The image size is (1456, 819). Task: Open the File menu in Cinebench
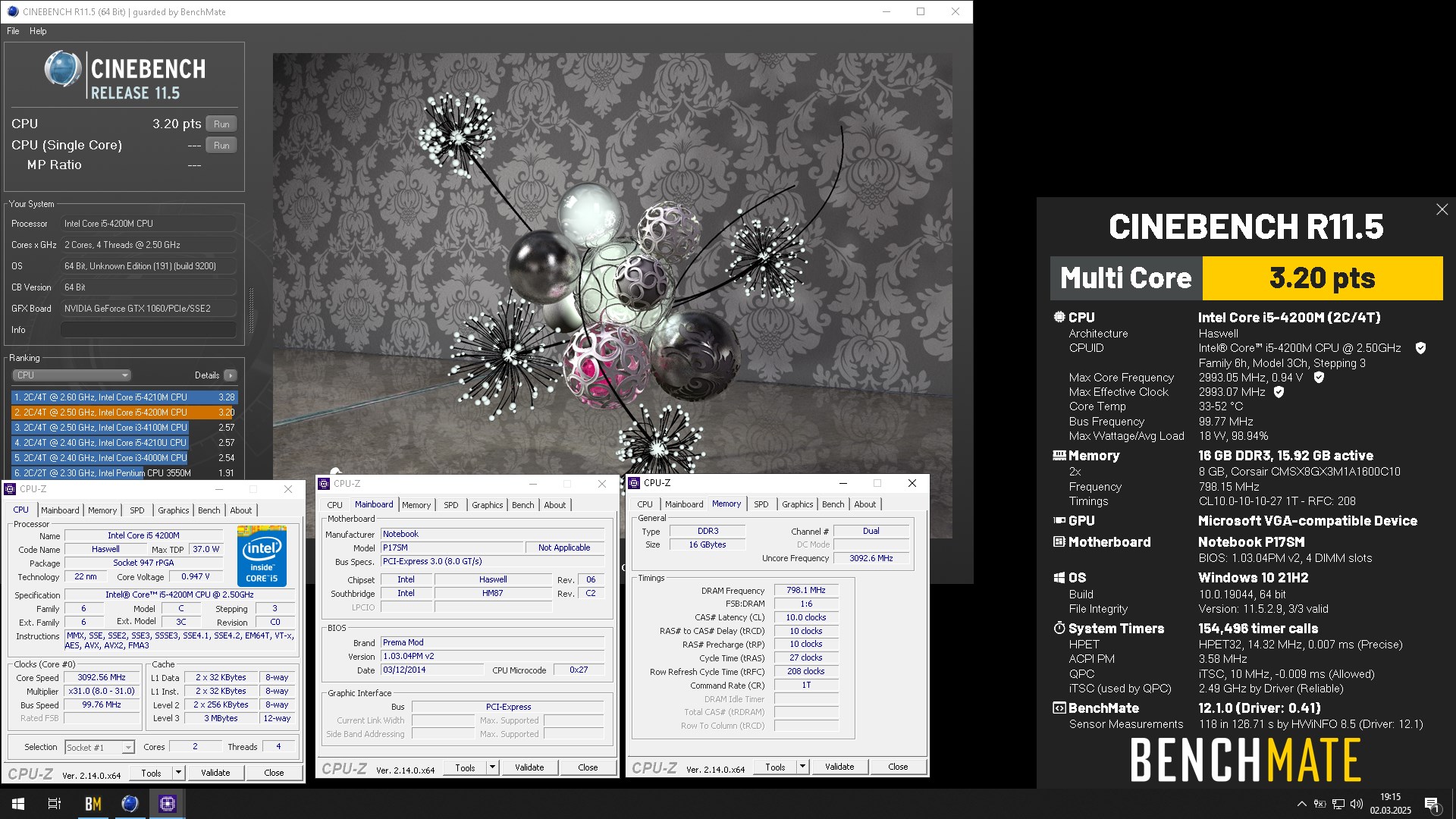13,31
